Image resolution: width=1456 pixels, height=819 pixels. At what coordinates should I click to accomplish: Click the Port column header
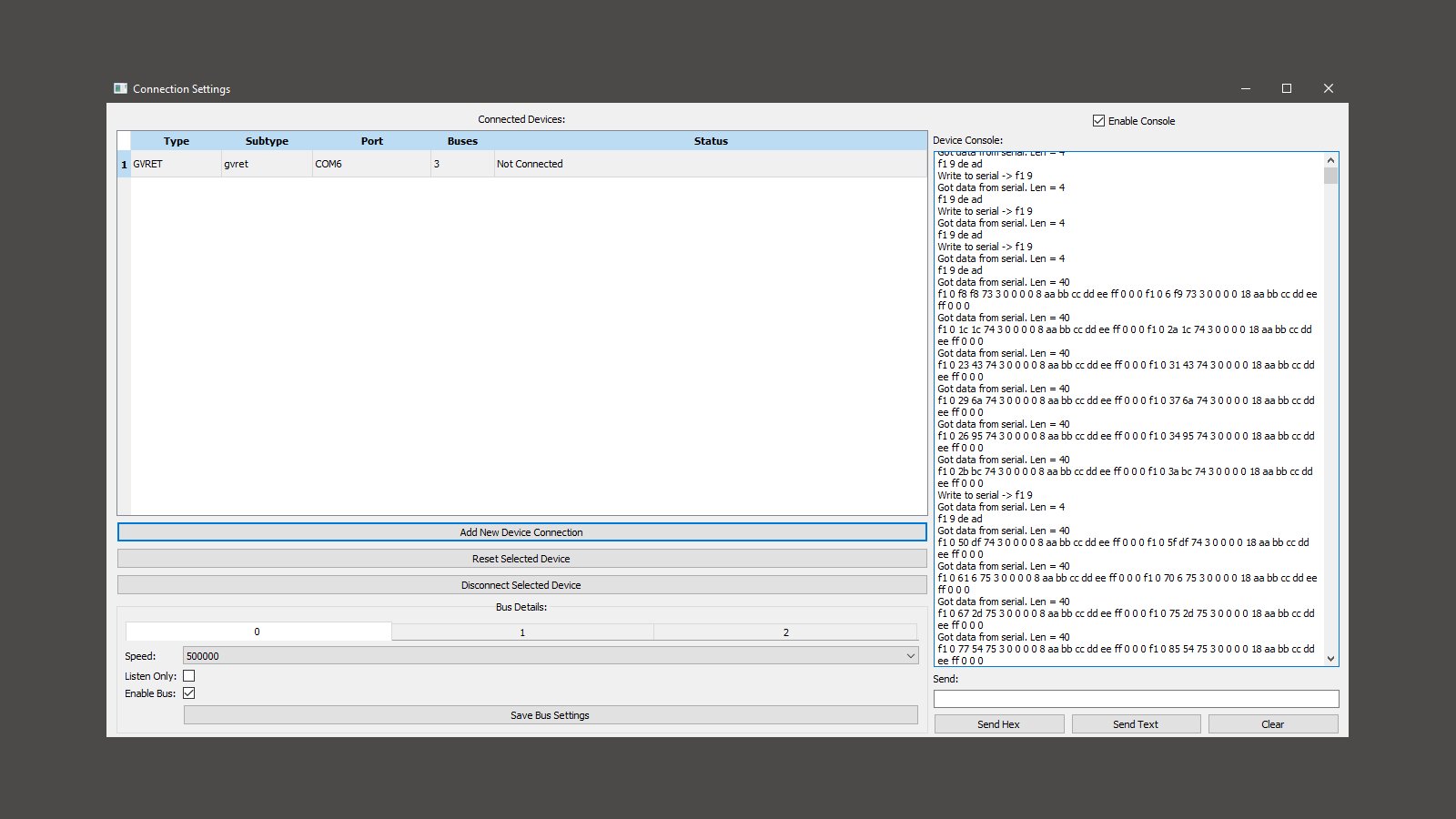pyautogui.click(x=371, y=141)
